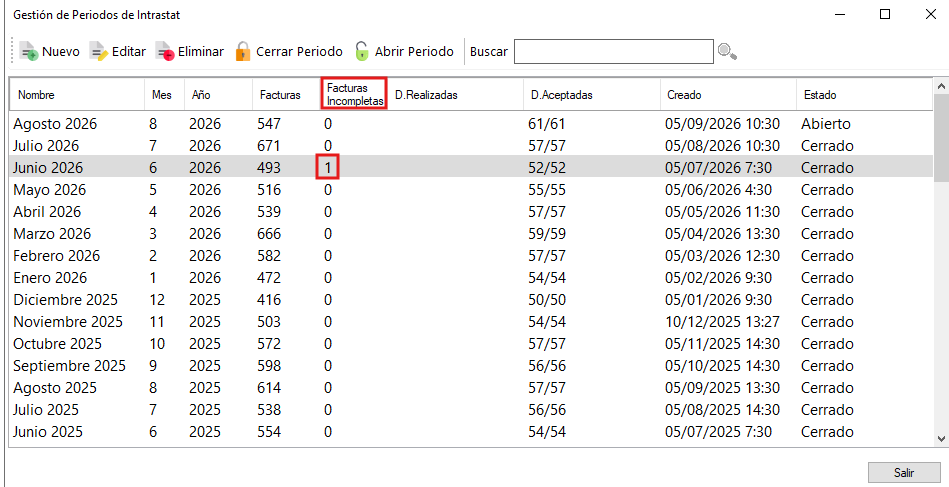Sort by the Creado column header
The width and height of the screenshot is (949, 487).
pos(728,95)
